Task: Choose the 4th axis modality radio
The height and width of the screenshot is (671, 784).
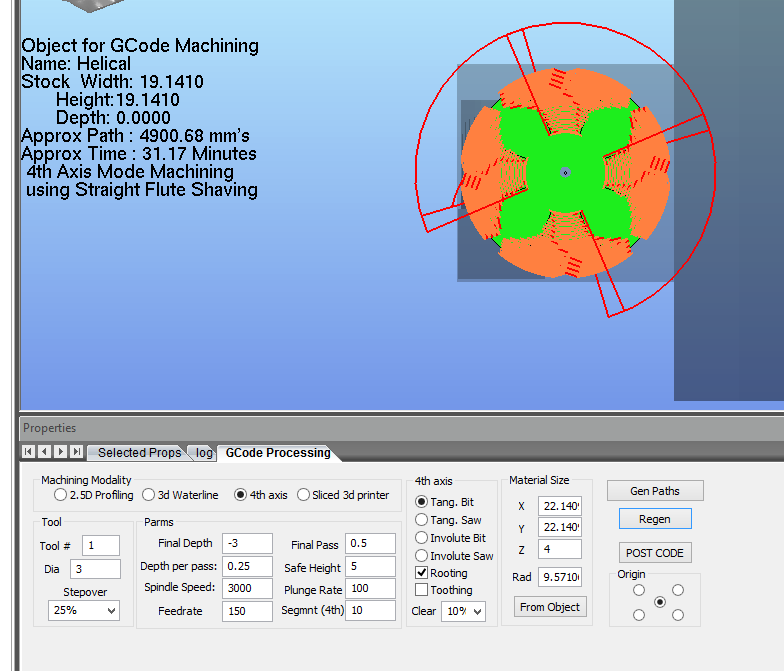Action: (x=240, y=495)
